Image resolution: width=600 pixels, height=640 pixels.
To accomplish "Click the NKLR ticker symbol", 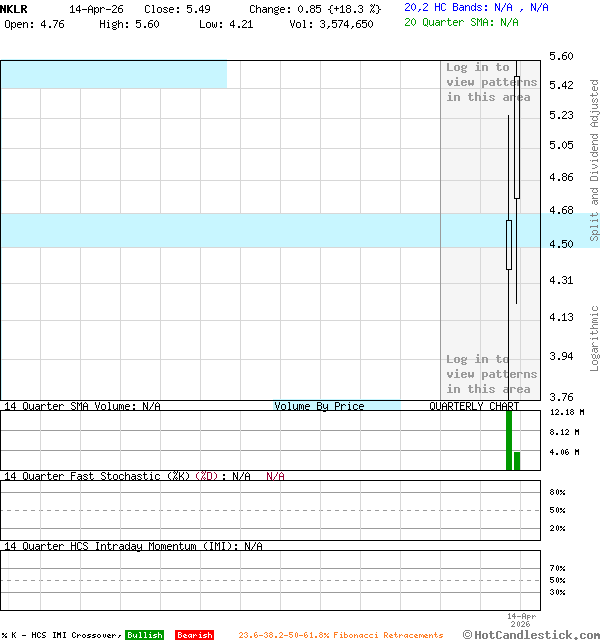I will tap(15, 8).
